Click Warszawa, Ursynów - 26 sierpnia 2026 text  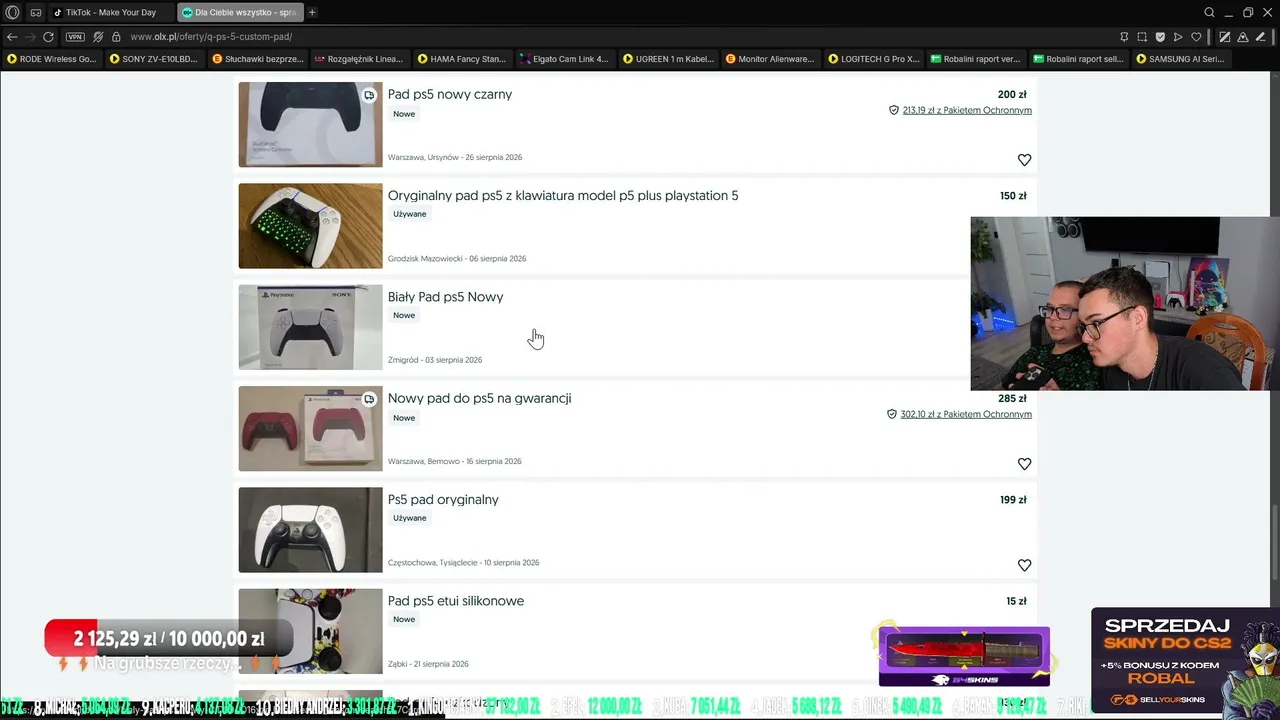point(455,157)
